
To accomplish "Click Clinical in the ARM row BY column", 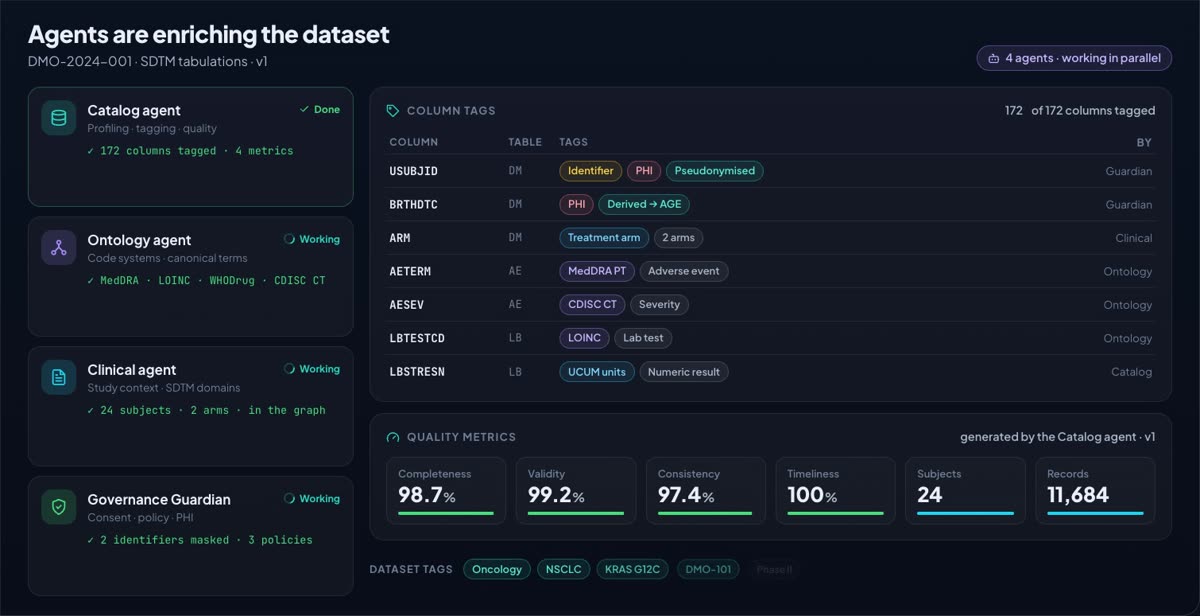I will [x=1133, y=238].
